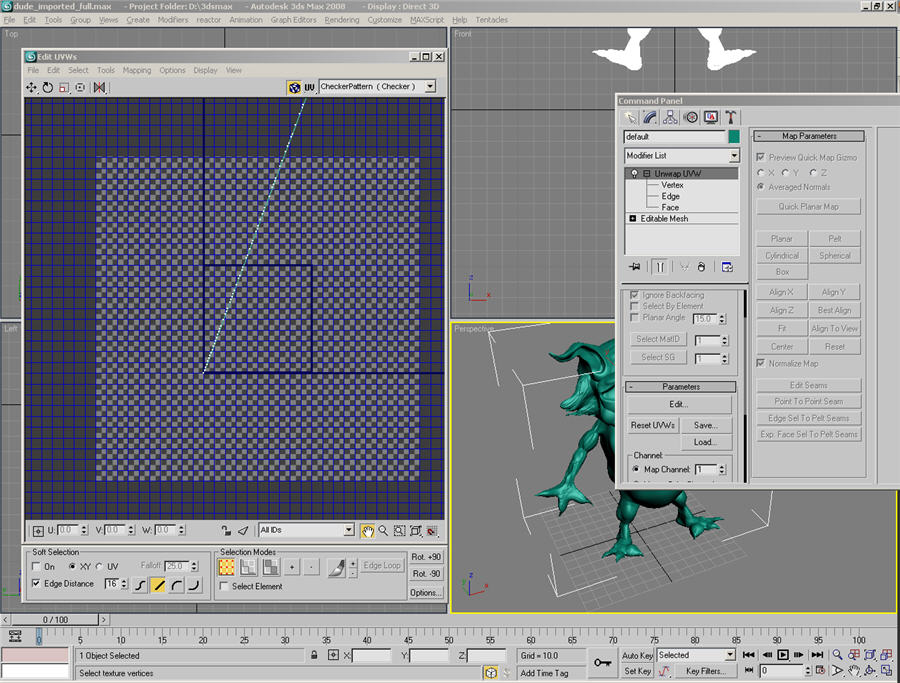Collapse the Unwrap UVW modifier tree
This screenshot has width=900, height=683.
pyautogui.click(x=647, y=173)
